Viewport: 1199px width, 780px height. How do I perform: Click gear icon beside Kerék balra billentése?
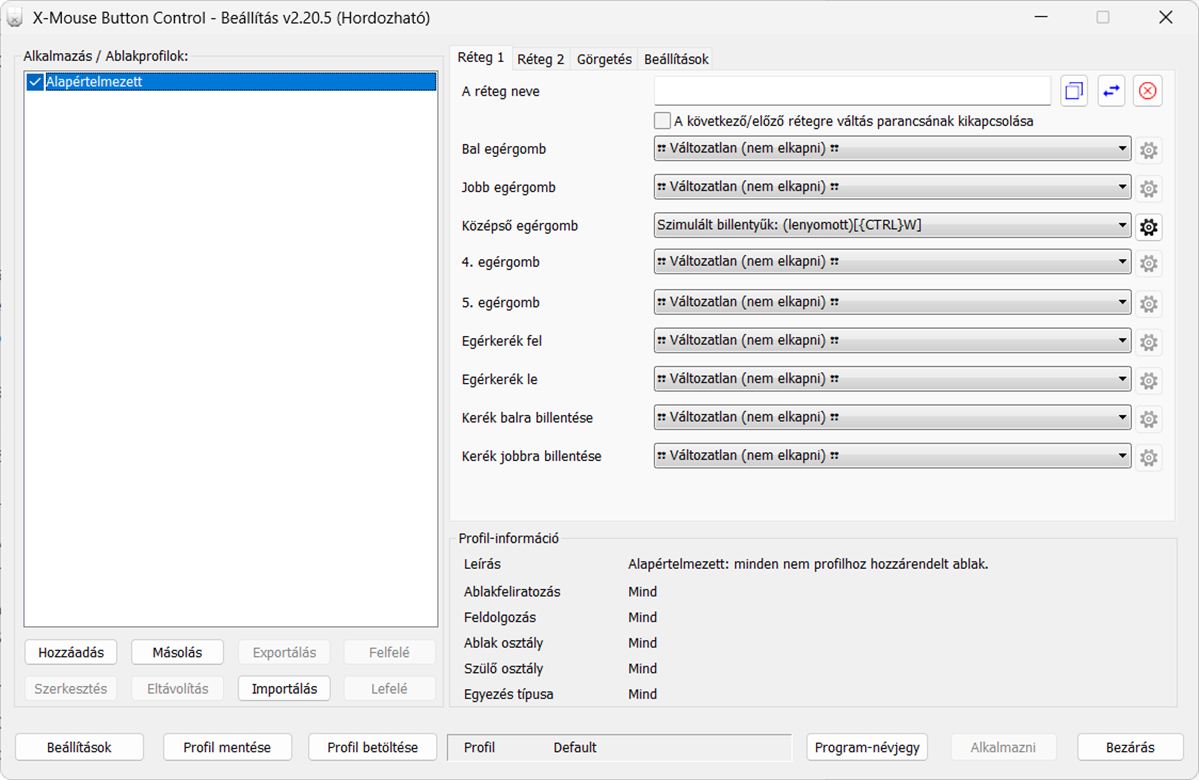pos(1148,418)
